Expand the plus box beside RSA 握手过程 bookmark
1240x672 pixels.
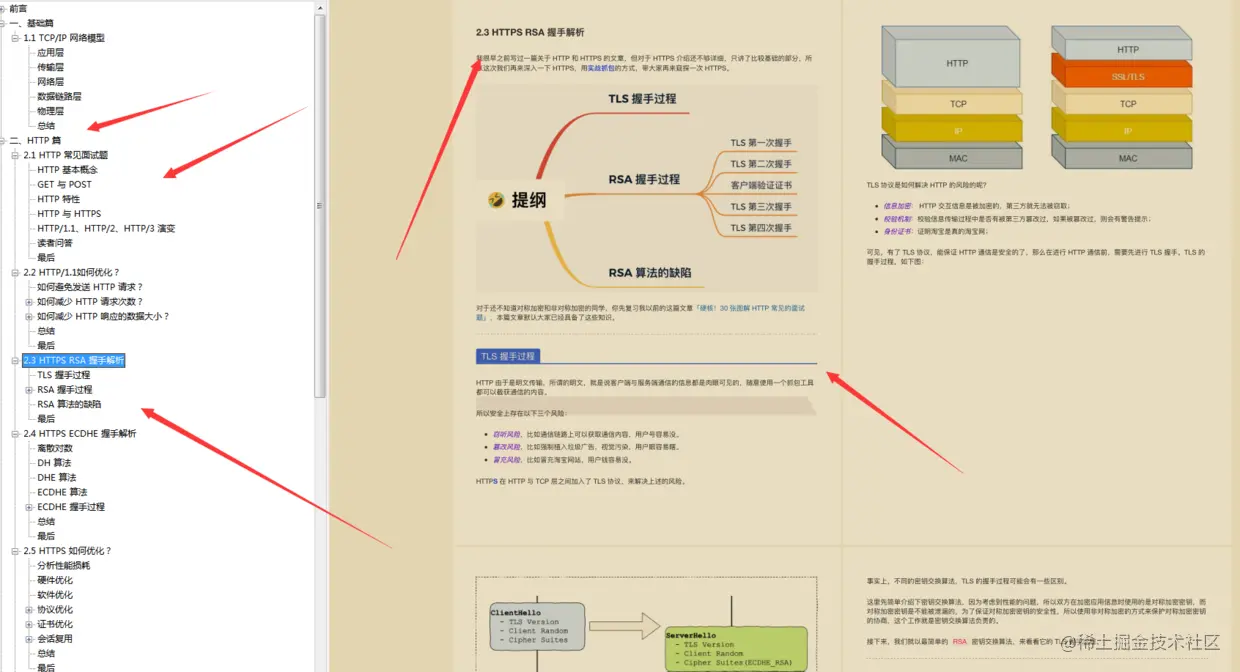coord(29,389)
